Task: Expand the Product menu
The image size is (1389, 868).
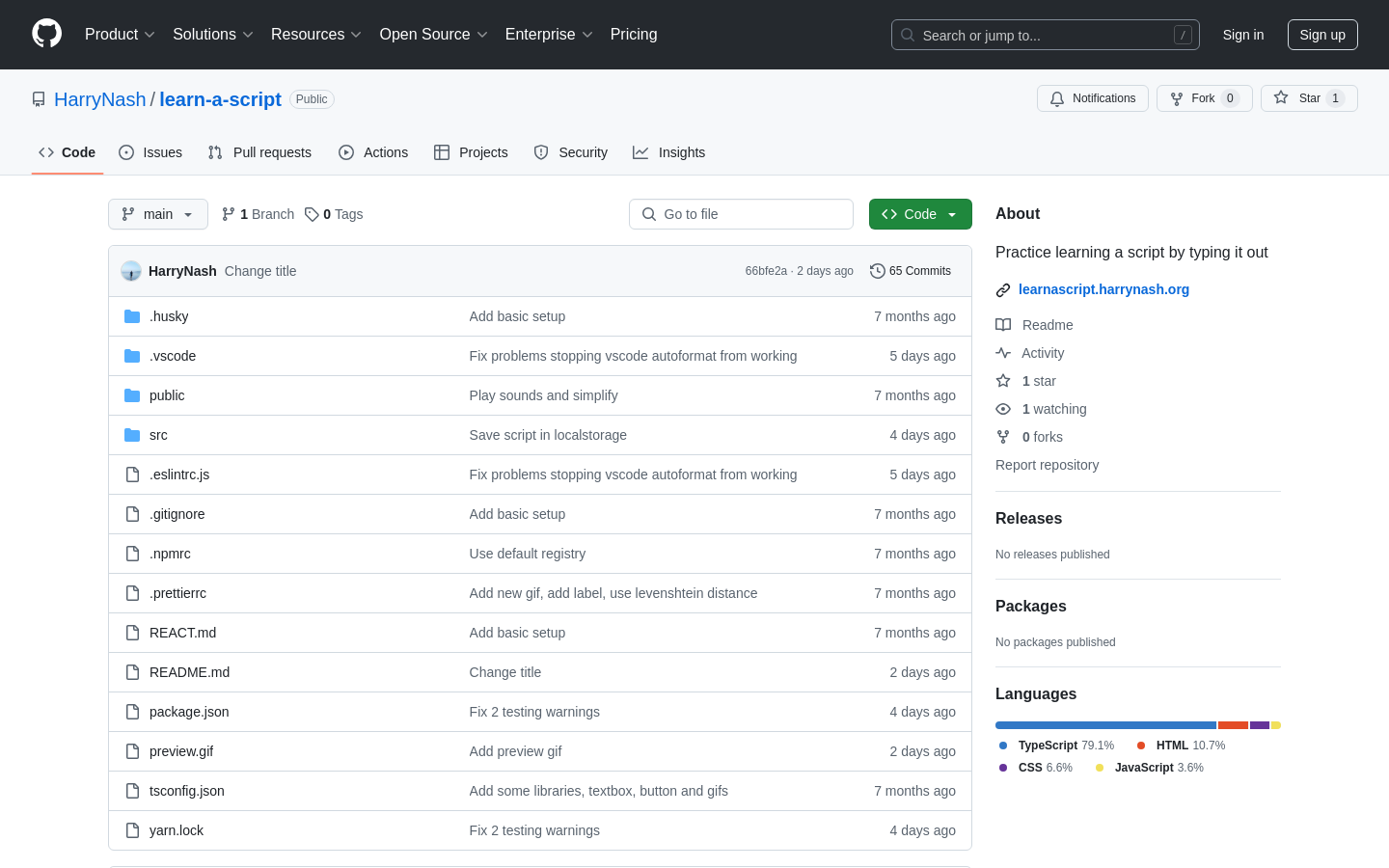Action: 120,35
